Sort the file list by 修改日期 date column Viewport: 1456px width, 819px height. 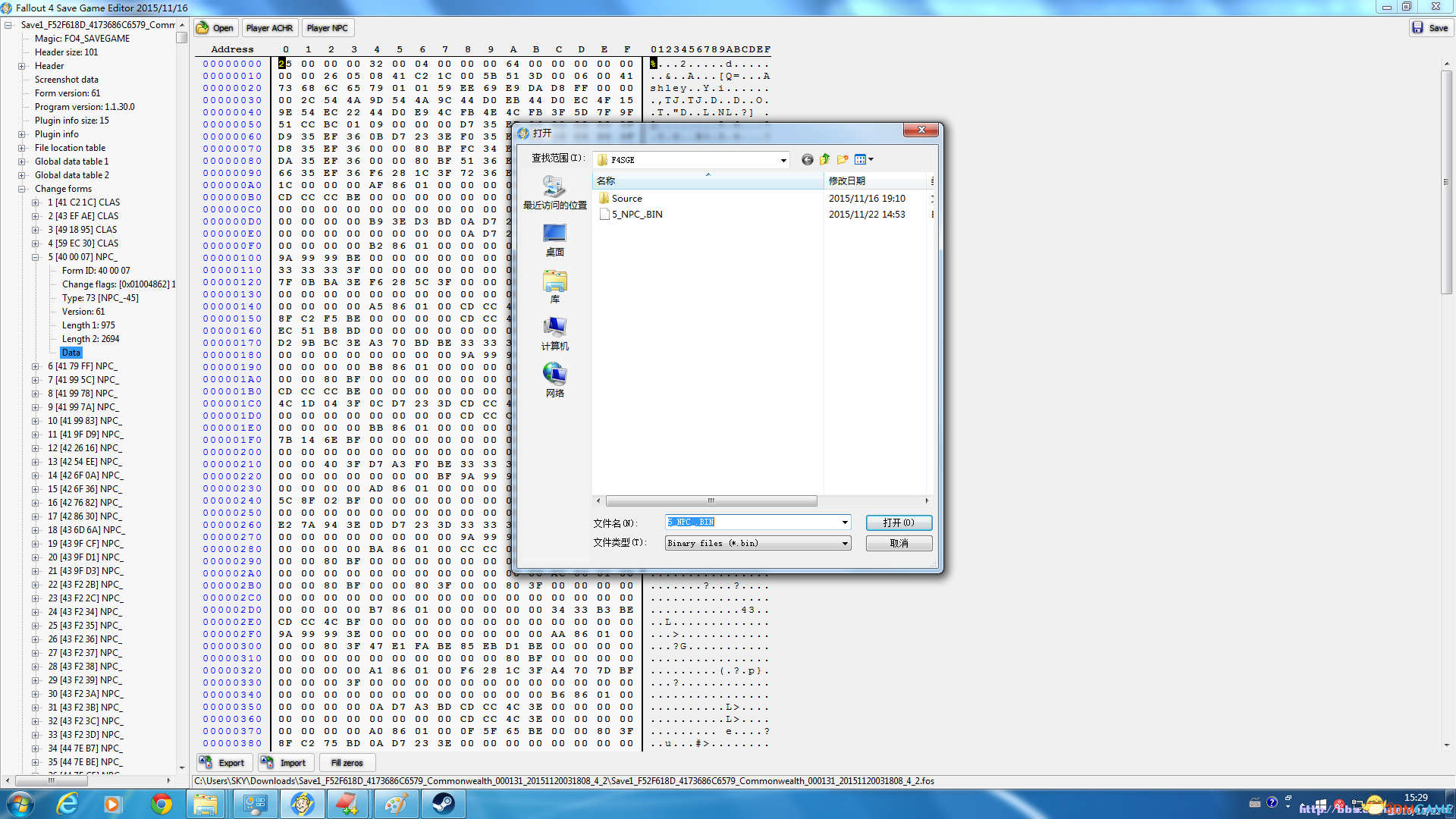pos(876,181)
